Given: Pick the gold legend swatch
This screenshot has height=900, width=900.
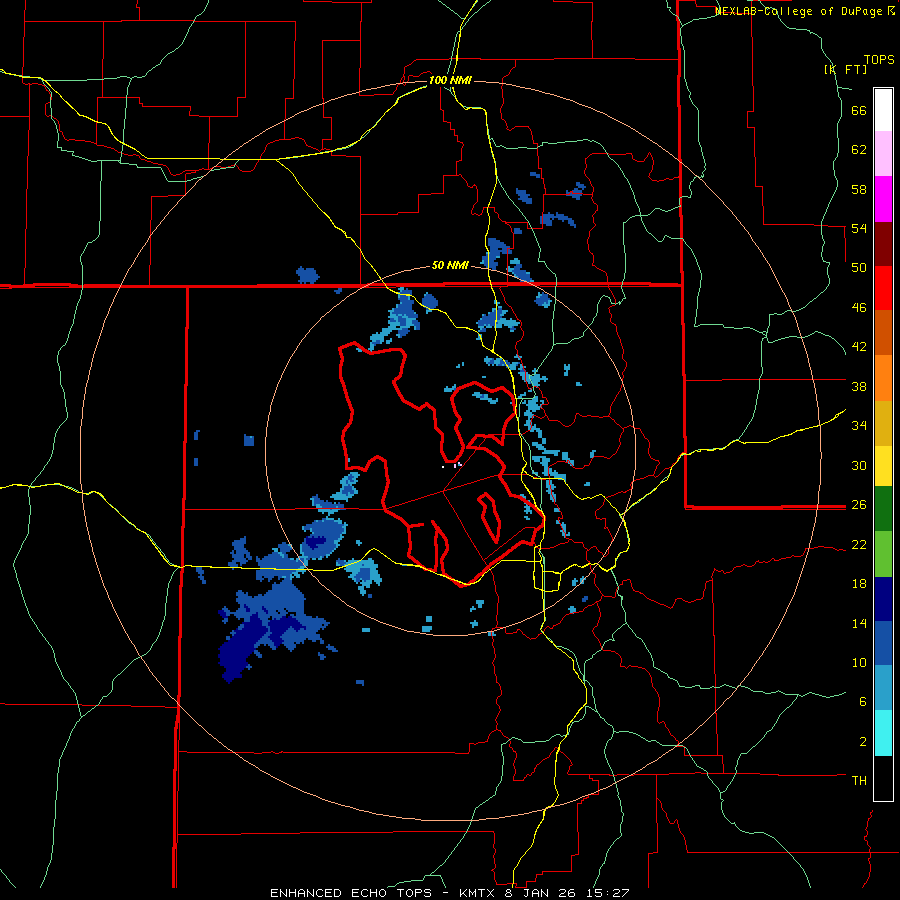Looking at the screenshot, I should [883, 423].
